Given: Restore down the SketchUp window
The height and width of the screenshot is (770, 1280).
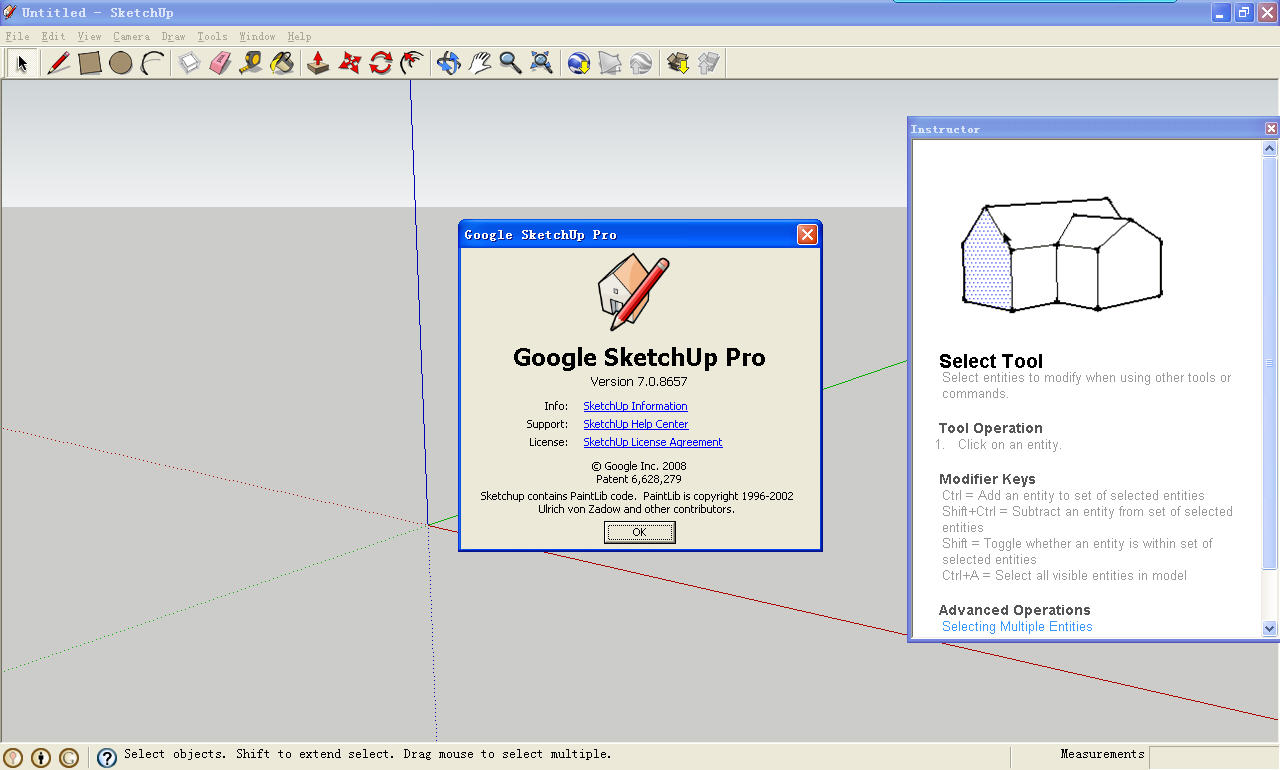Looking at the screenshot, I should 1244,12.
